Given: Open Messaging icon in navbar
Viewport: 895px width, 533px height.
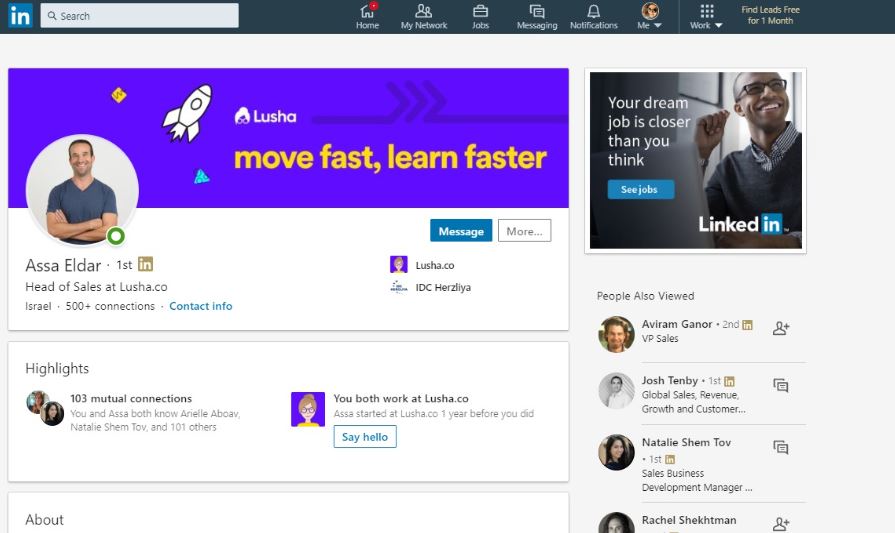Looking at the screenshot, I should pos(537,17).
